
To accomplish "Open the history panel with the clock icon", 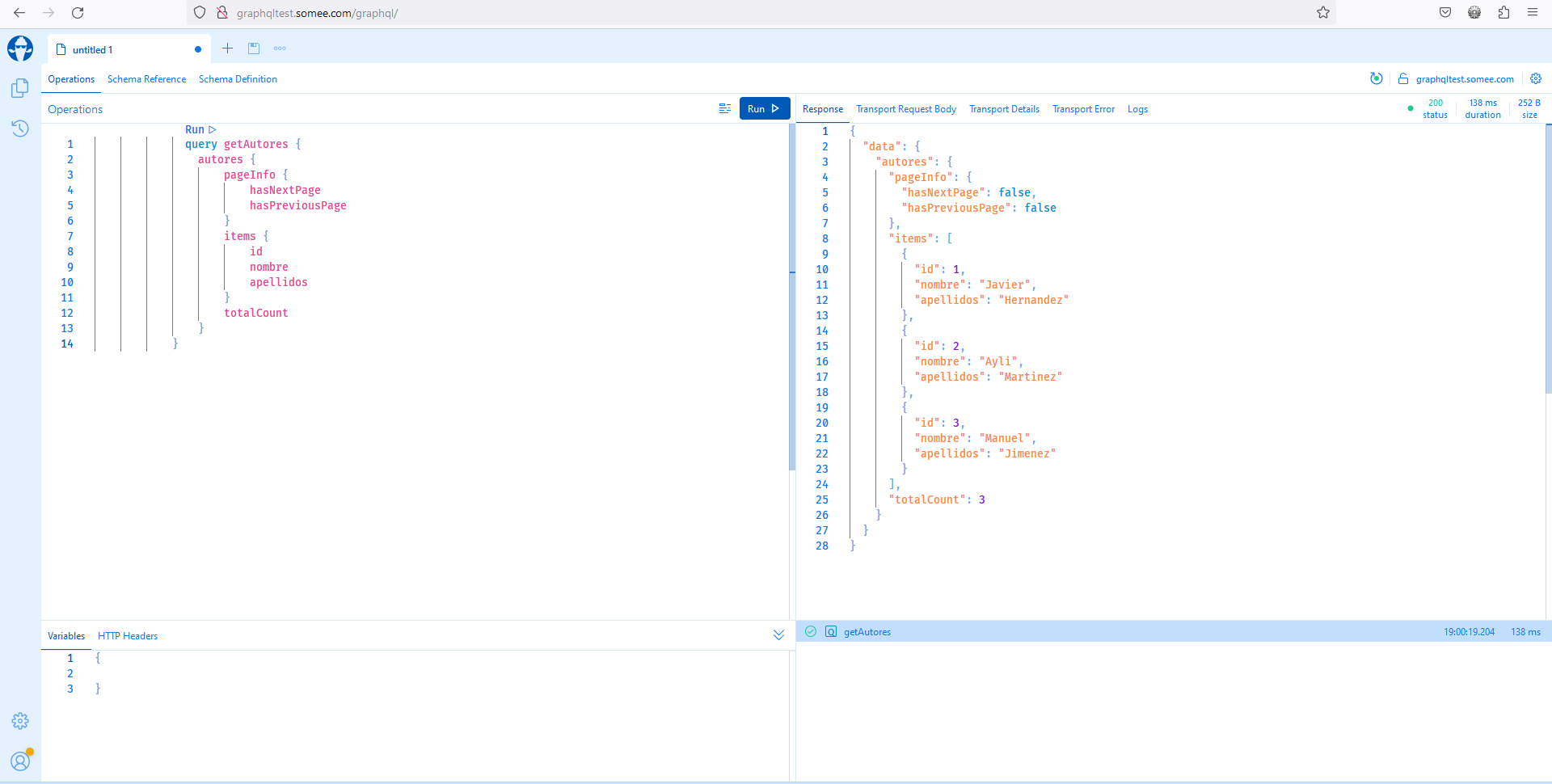I will 19,128.
